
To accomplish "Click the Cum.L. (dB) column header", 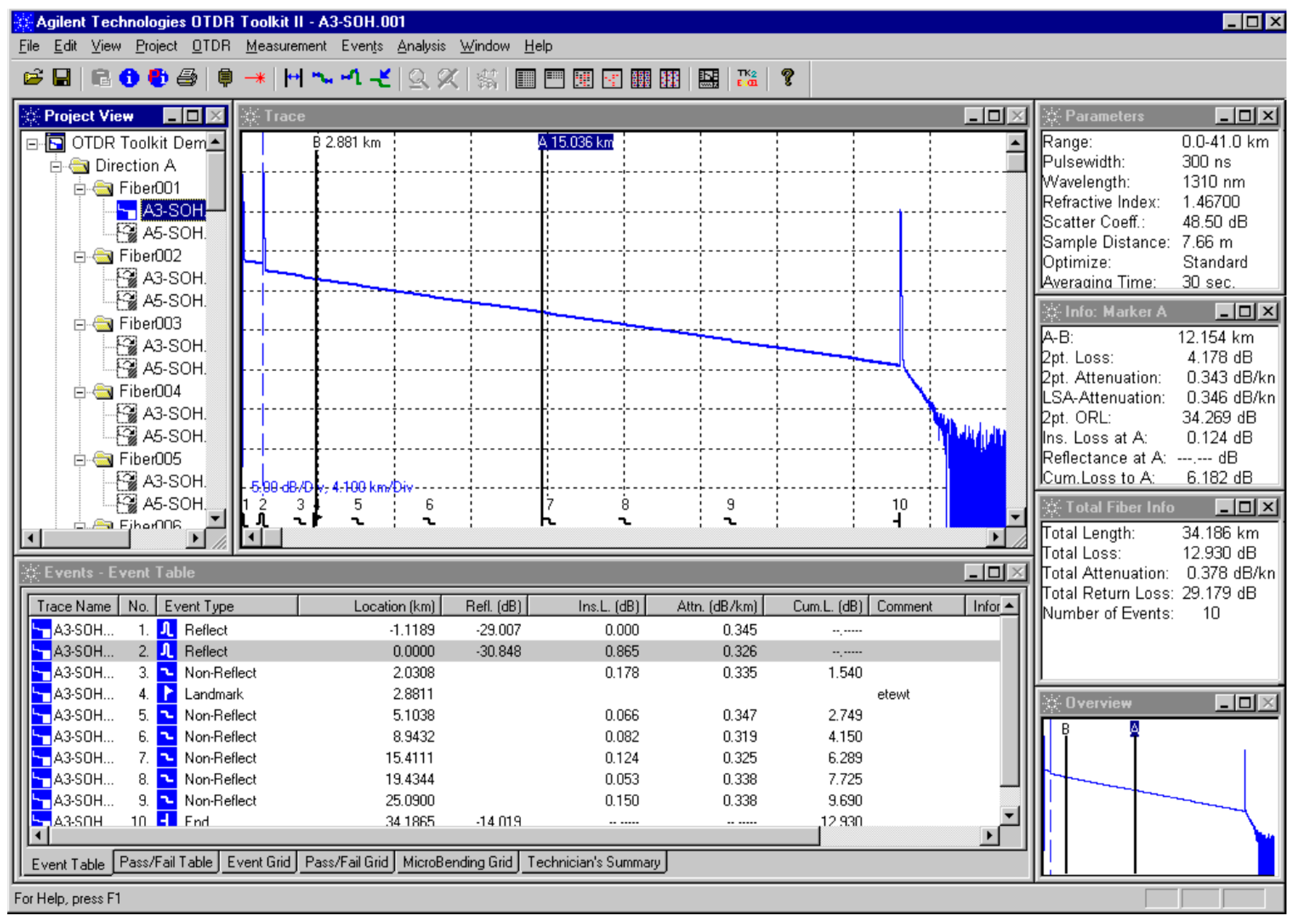I will click(x=816, y=607).
